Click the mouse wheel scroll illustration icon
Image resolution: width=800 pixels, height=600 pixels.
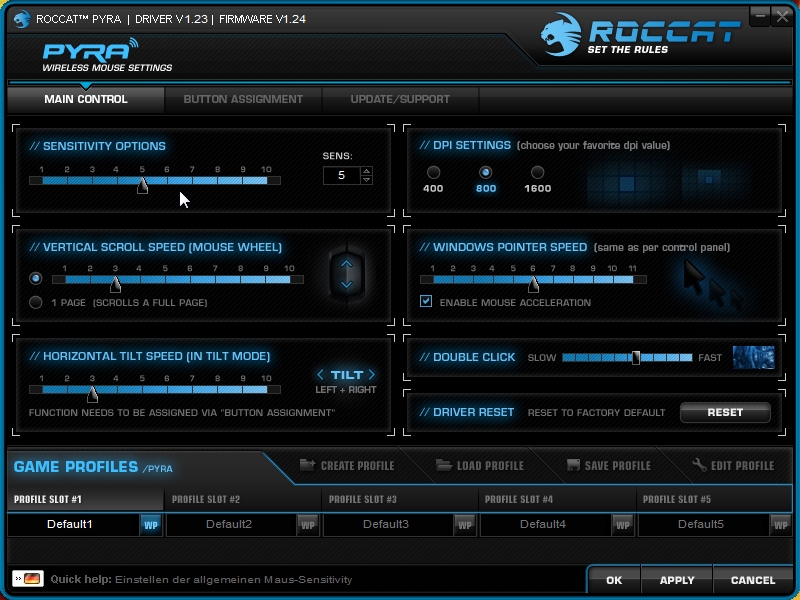(347, 273)
